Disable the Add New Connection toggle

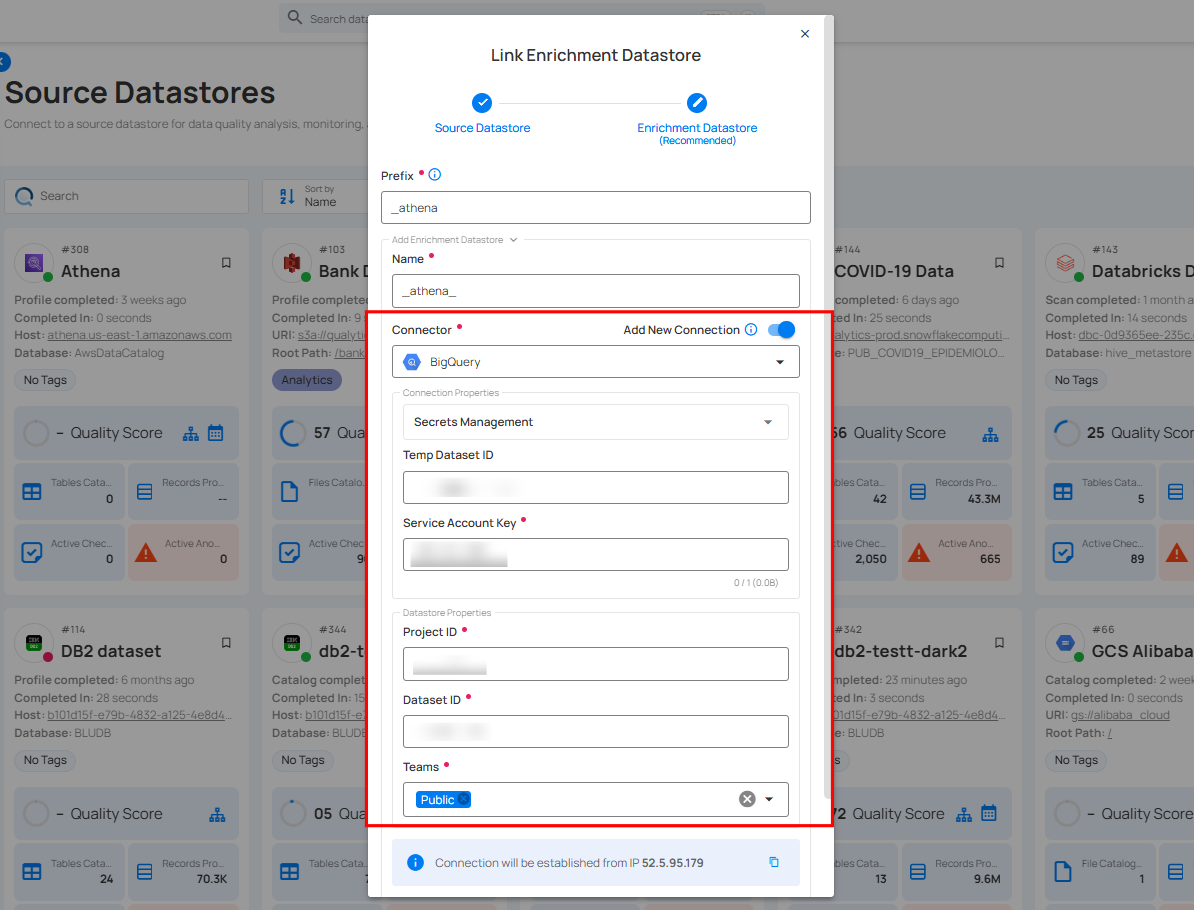[781, 330]
